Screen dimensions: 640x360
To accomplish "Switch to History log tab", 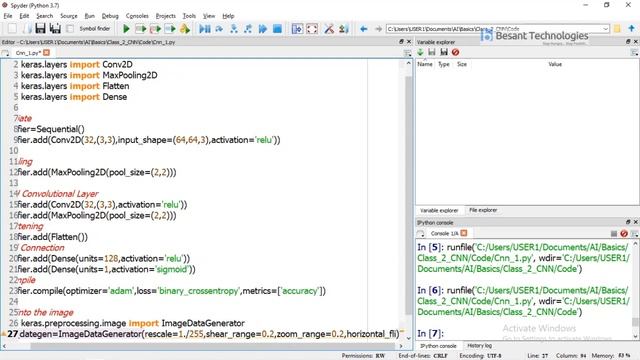I will click(480, 346).
